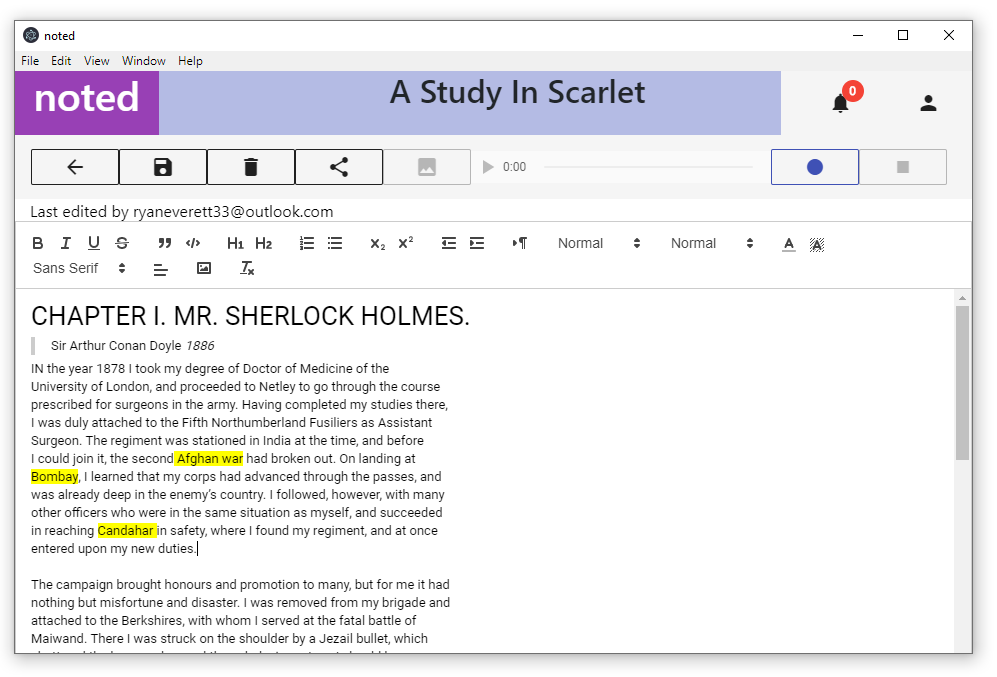997x677 pixels.
Task: Open the text alignment dropdown
Action: pos(161,269)
